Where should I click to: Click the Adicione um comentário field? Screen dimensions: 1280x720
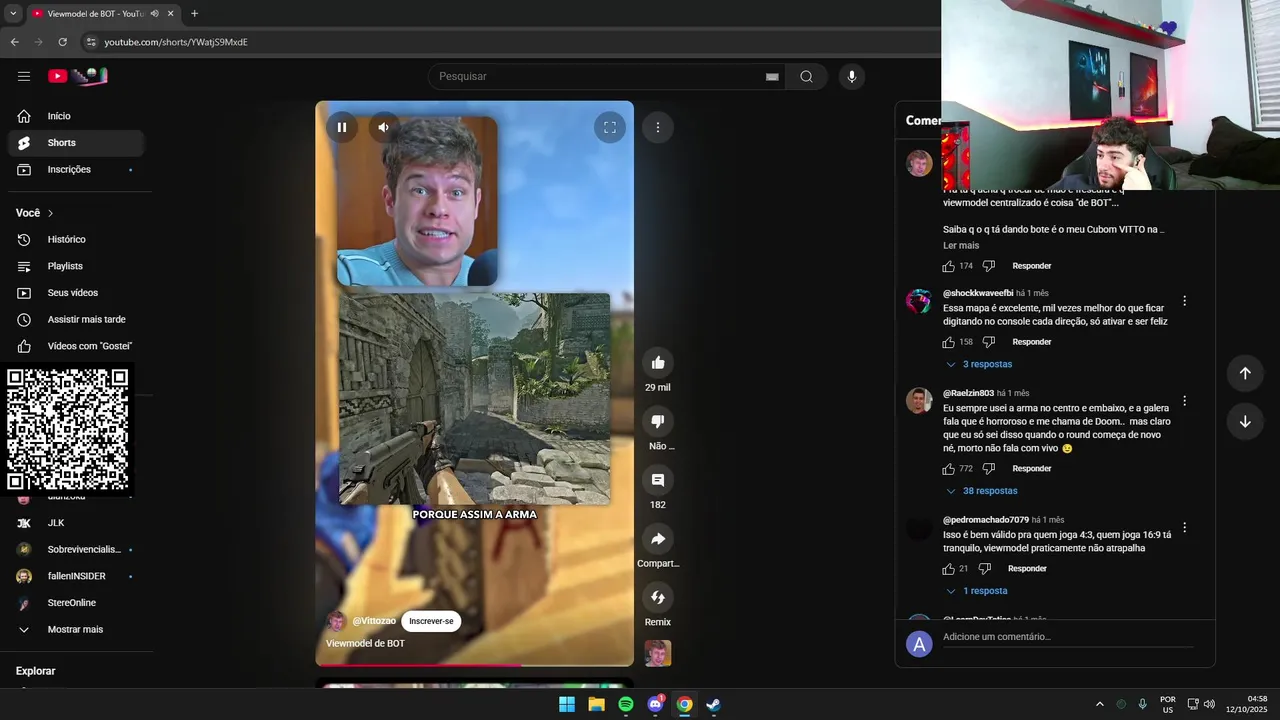1068,638
